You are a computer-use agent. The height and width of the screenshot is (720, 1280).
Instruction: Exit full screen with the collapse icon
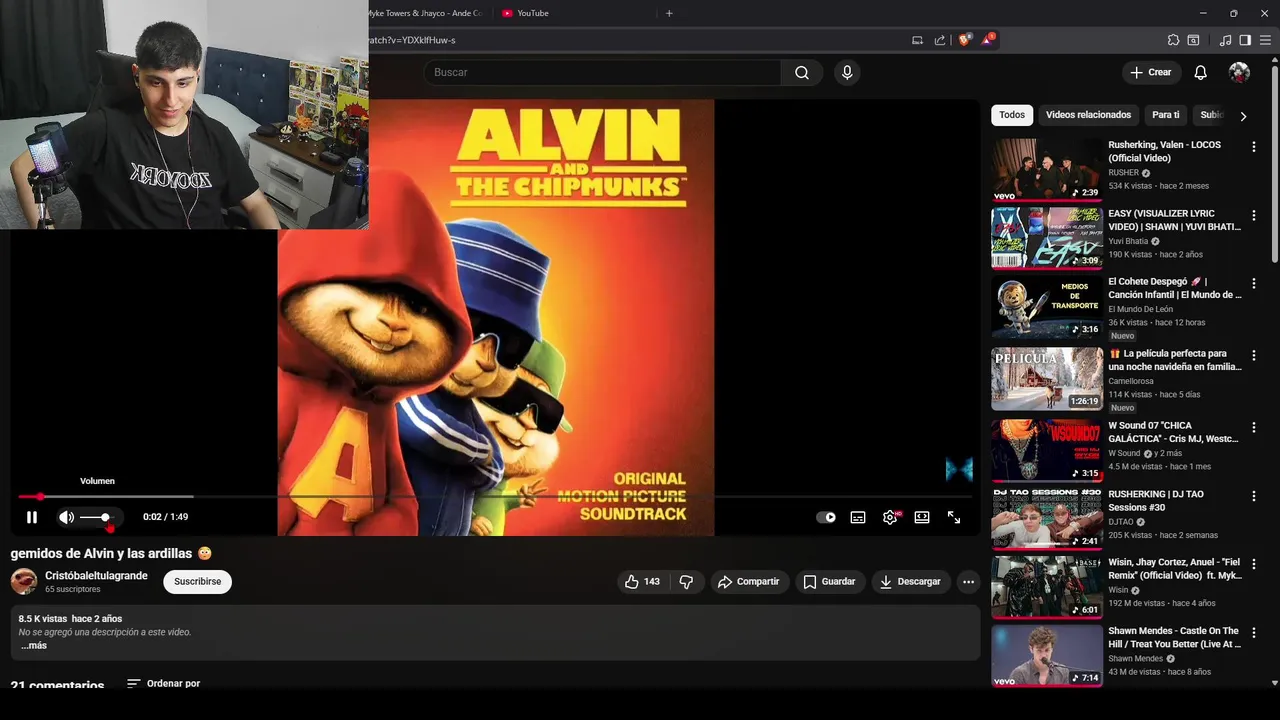(954, 517)
